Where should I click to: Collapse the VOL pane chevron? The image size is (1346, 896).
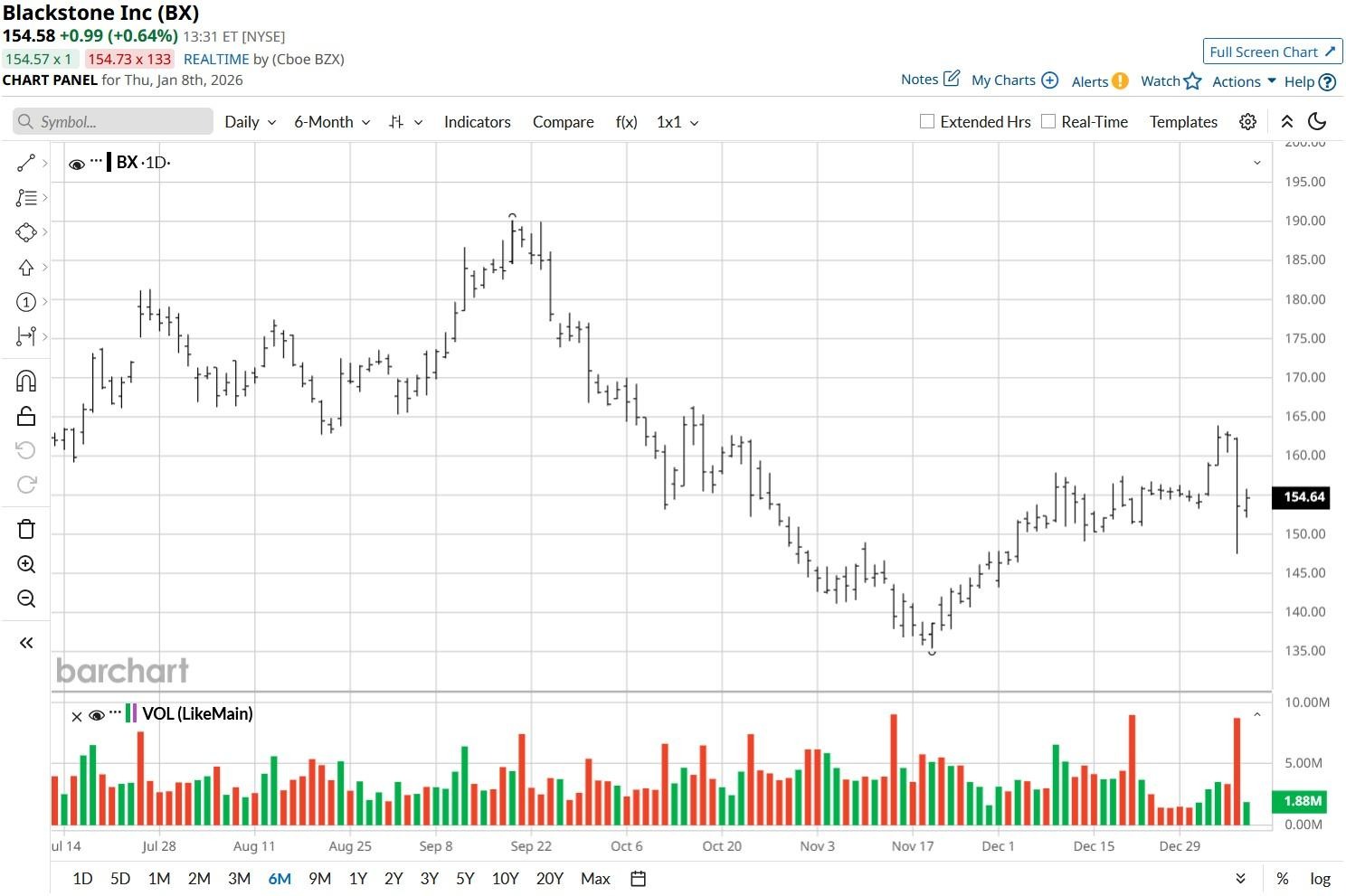(1257, 715)
